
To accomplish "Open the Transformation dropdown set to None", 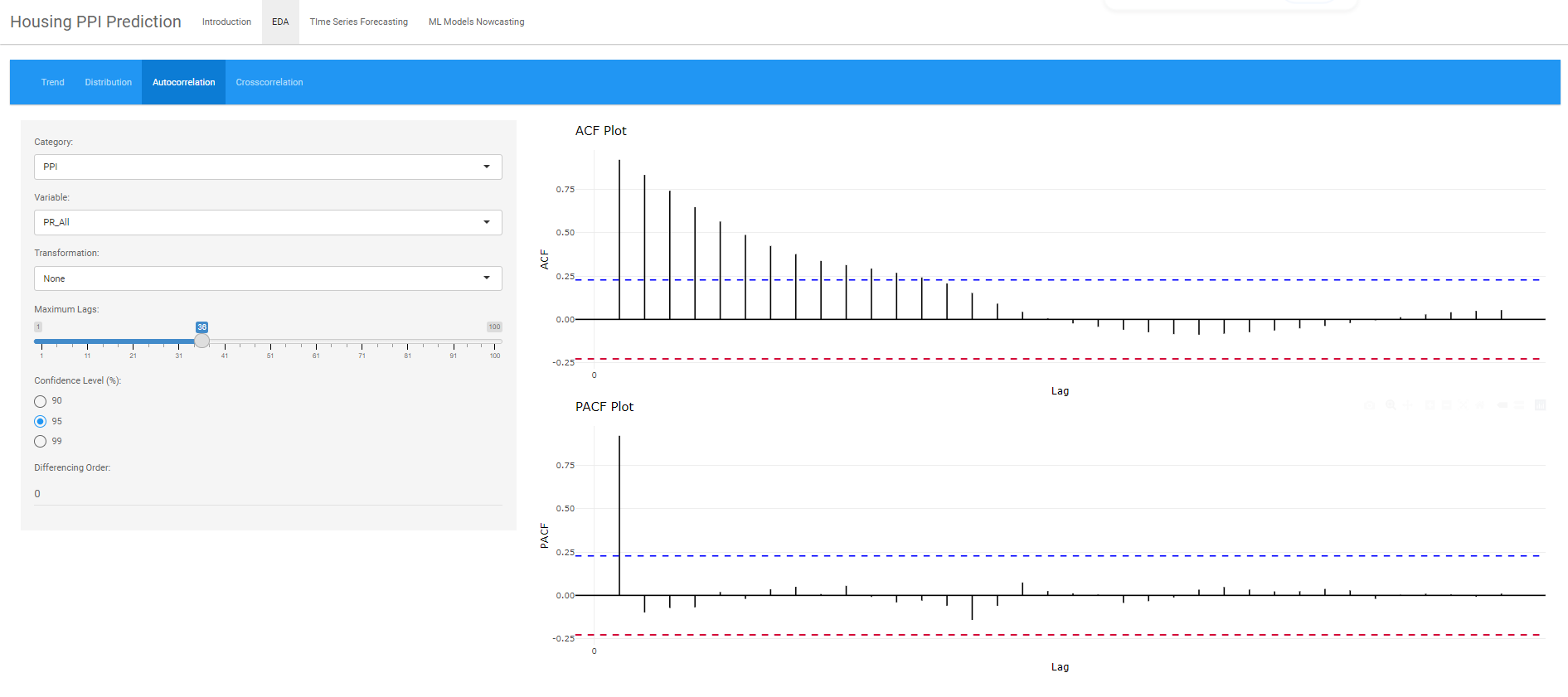I will 268,278.
